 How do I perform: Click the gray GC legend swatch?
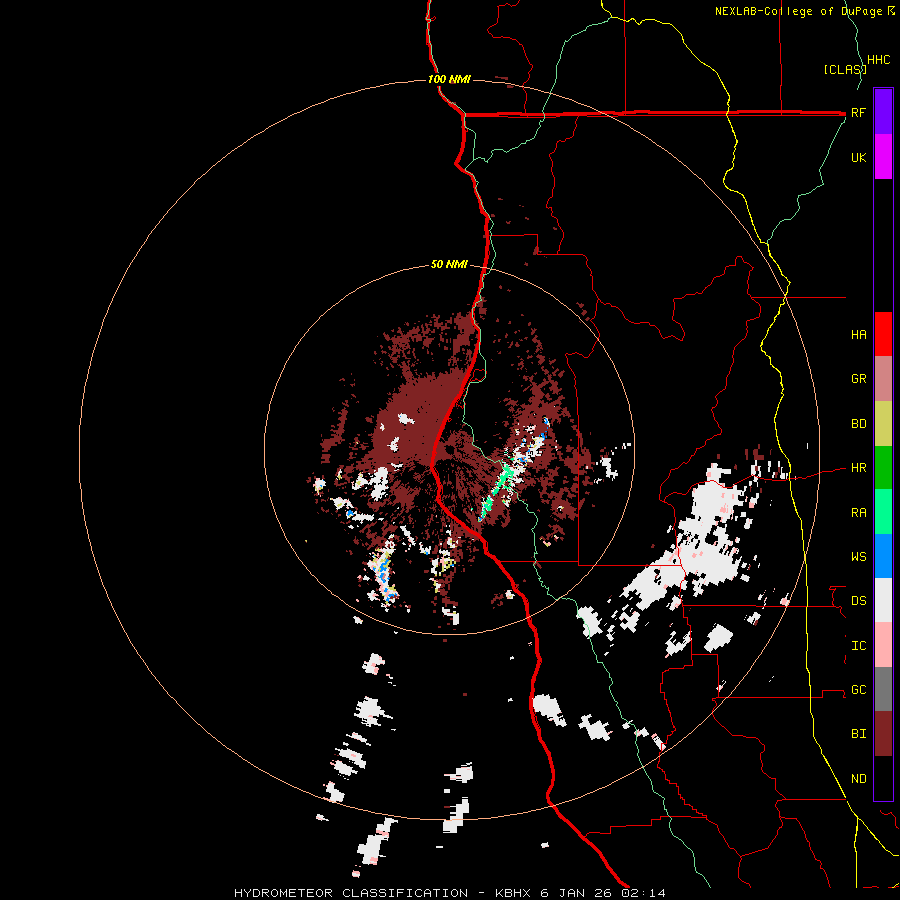pos(883,689)
